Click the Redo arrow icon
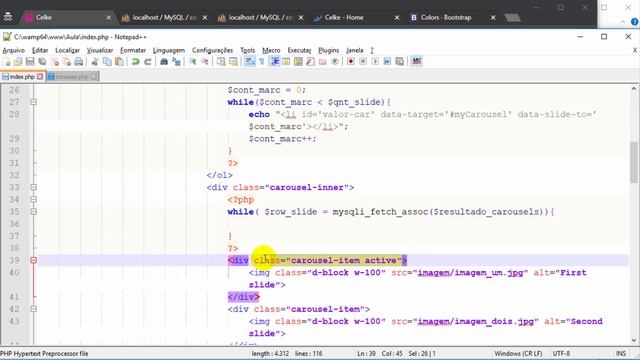Image resolution: width=640 pixels, height=360 pixels. tap(148, 61)
